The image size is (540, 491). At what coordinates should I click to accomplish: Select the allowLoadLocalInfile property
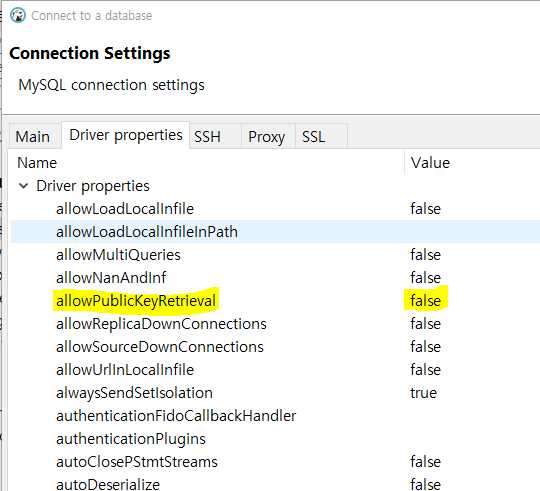[125, 209]
